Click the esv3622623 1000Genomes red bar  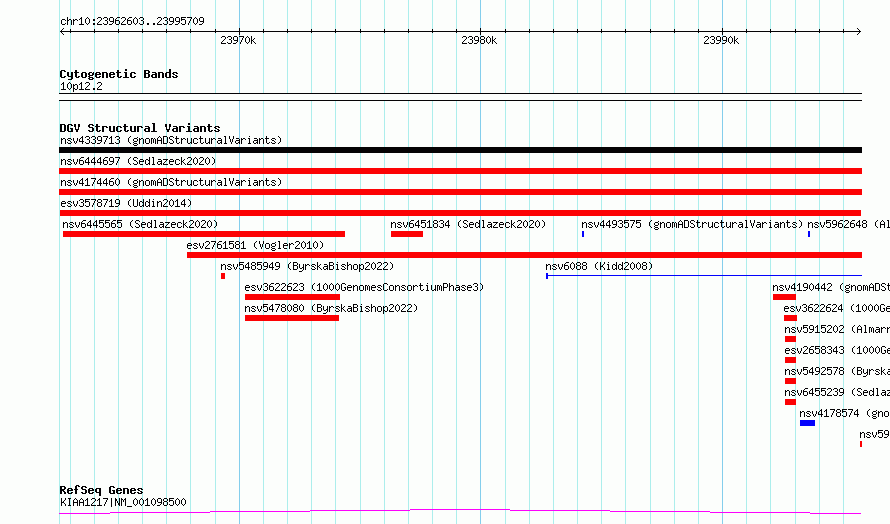tap(292, 297)
